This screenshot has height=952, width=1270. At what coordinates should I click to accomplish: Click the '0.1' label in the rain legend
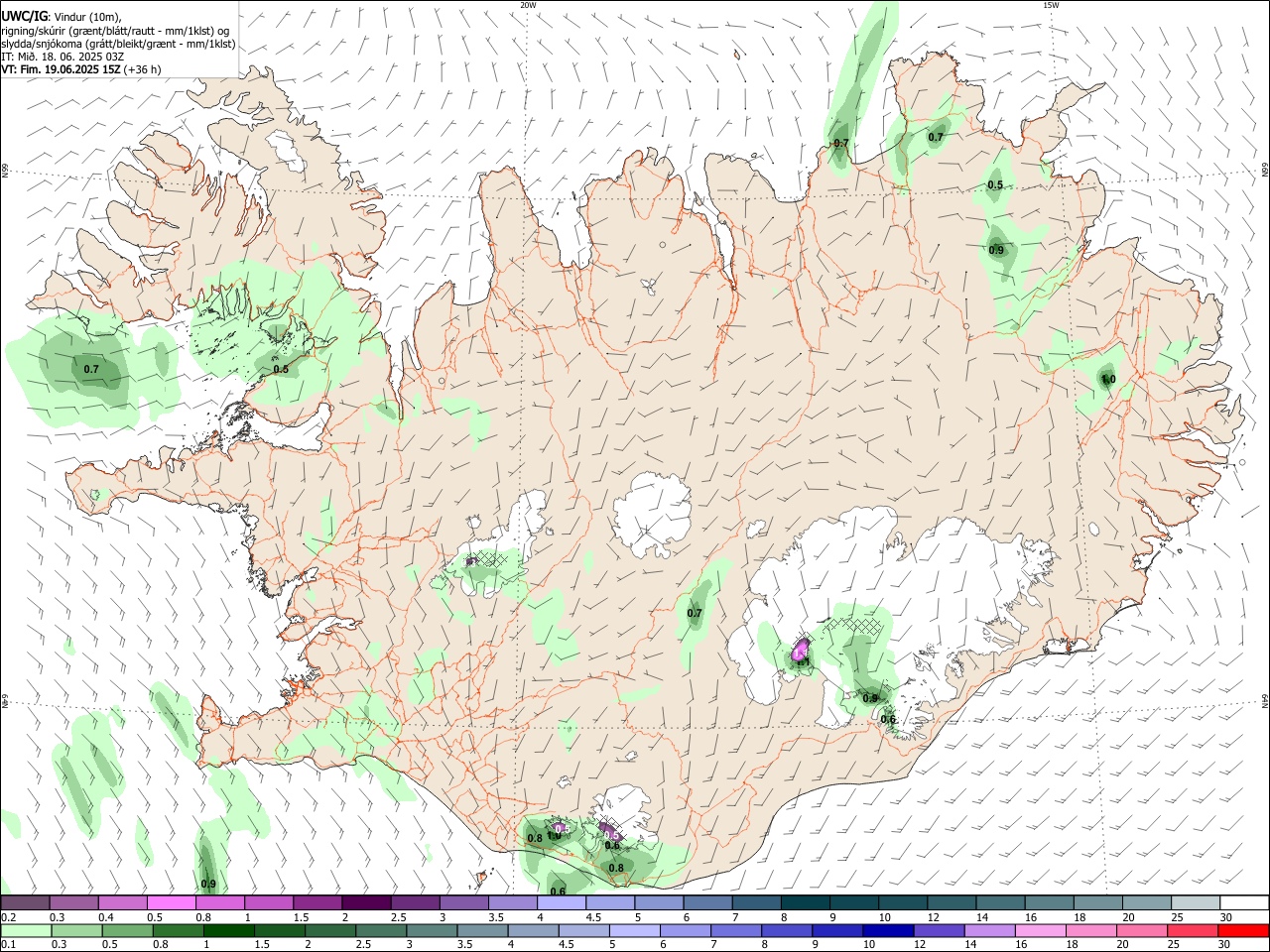click(8, 945)
